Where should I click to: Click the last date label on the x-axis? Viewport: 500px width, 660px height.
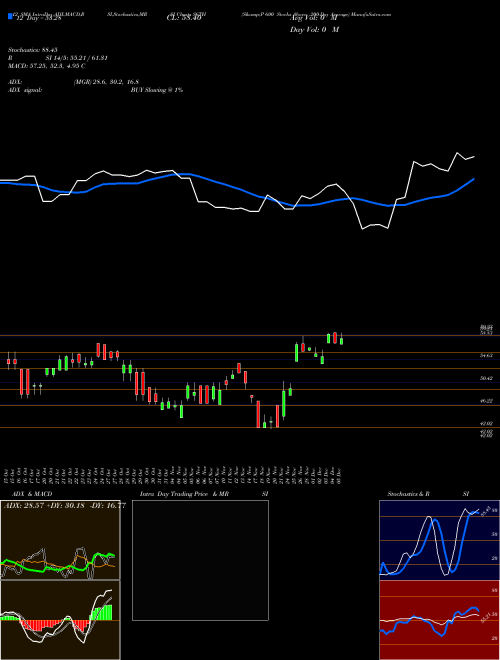tap(340, 476)
